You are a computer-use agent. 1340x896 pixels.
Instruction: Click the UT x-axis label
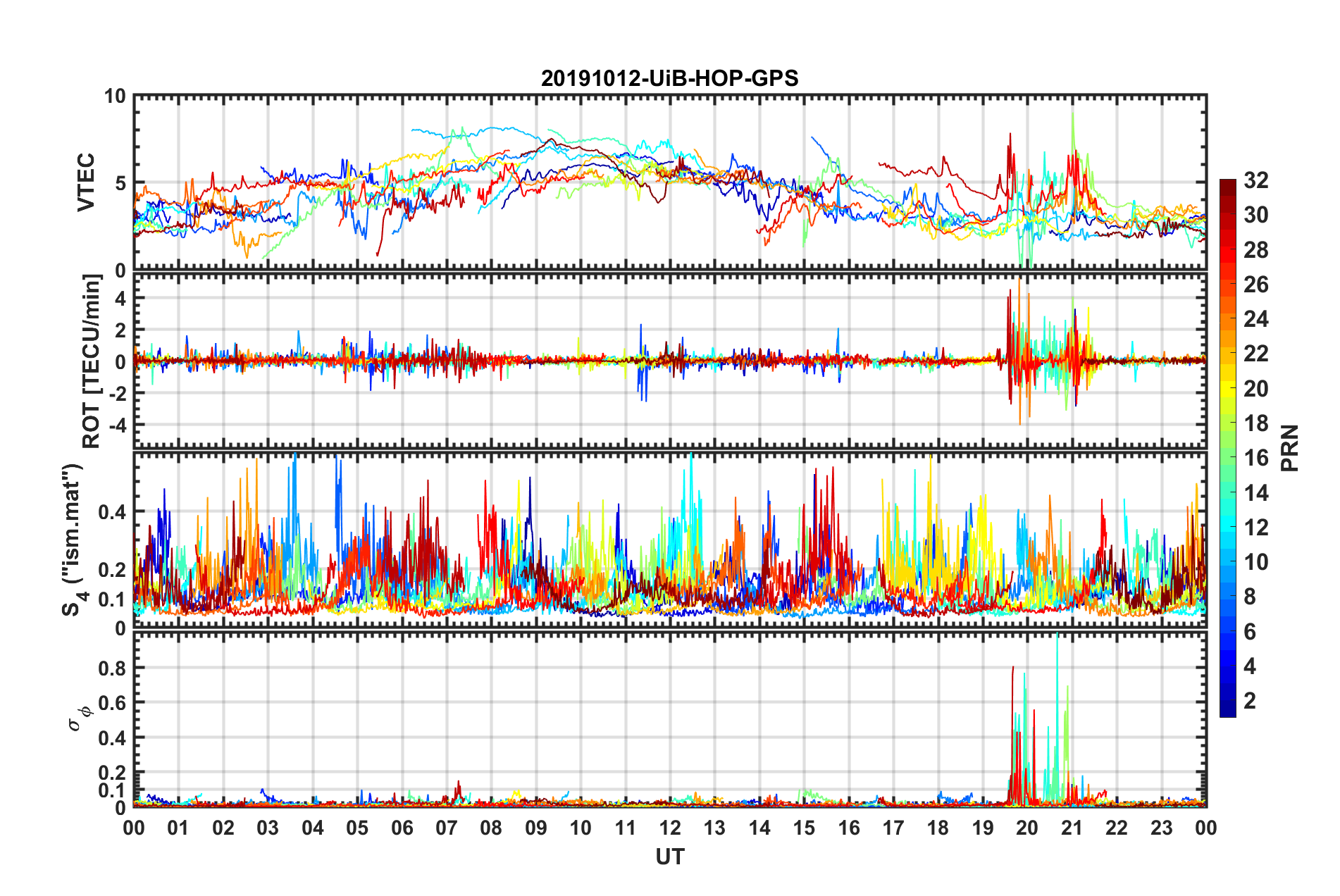point(669,857)
